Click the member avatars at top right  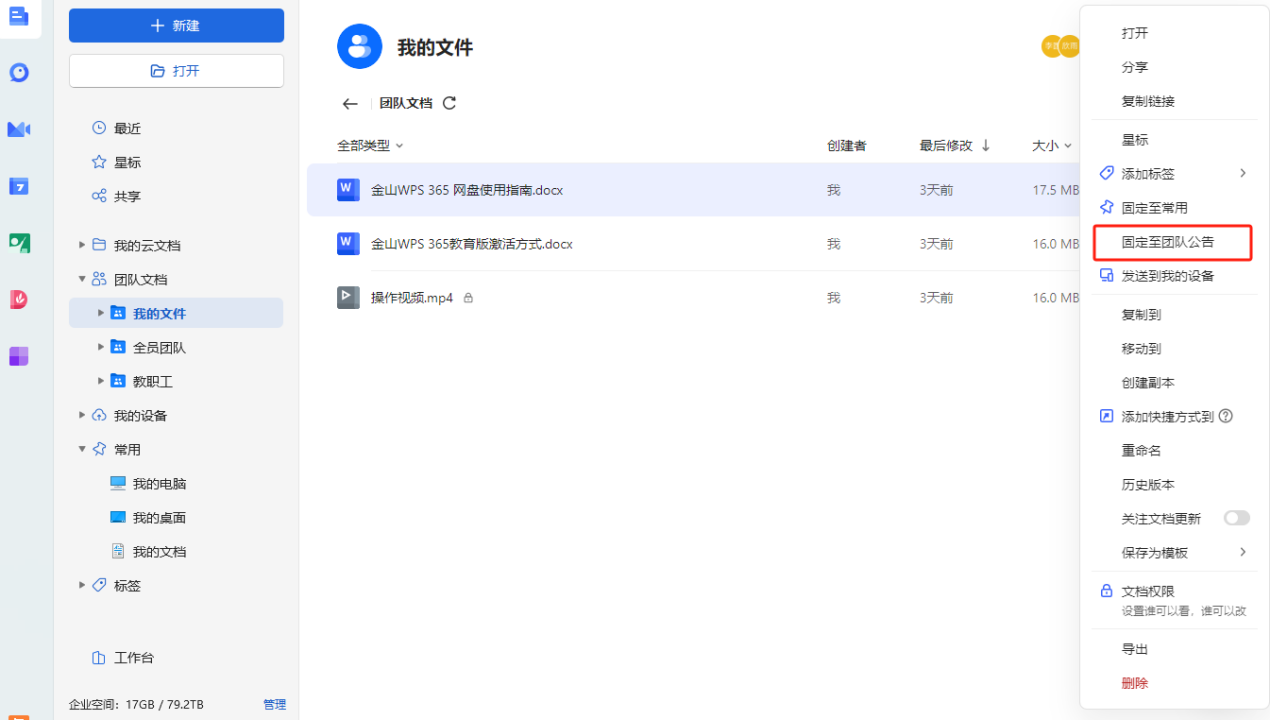pyautogui.click(x=1060, y=46)
